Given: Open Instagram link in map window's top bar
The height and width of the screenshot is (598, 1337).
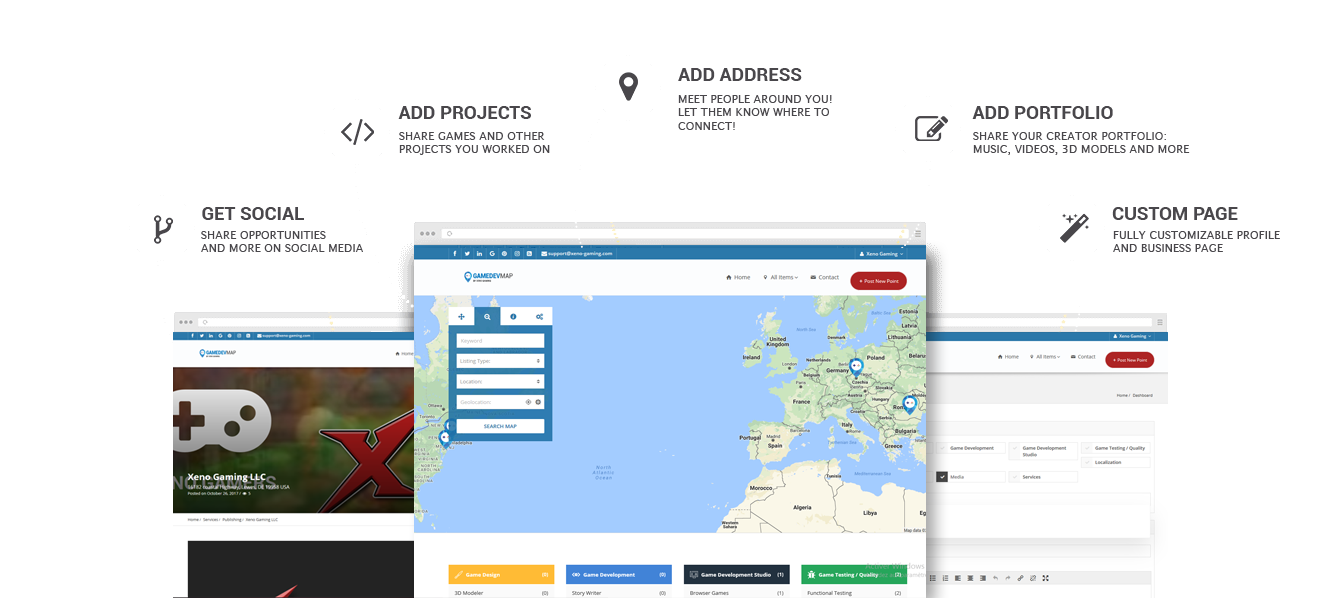Looking at the screenshot, I should [517, 254].
